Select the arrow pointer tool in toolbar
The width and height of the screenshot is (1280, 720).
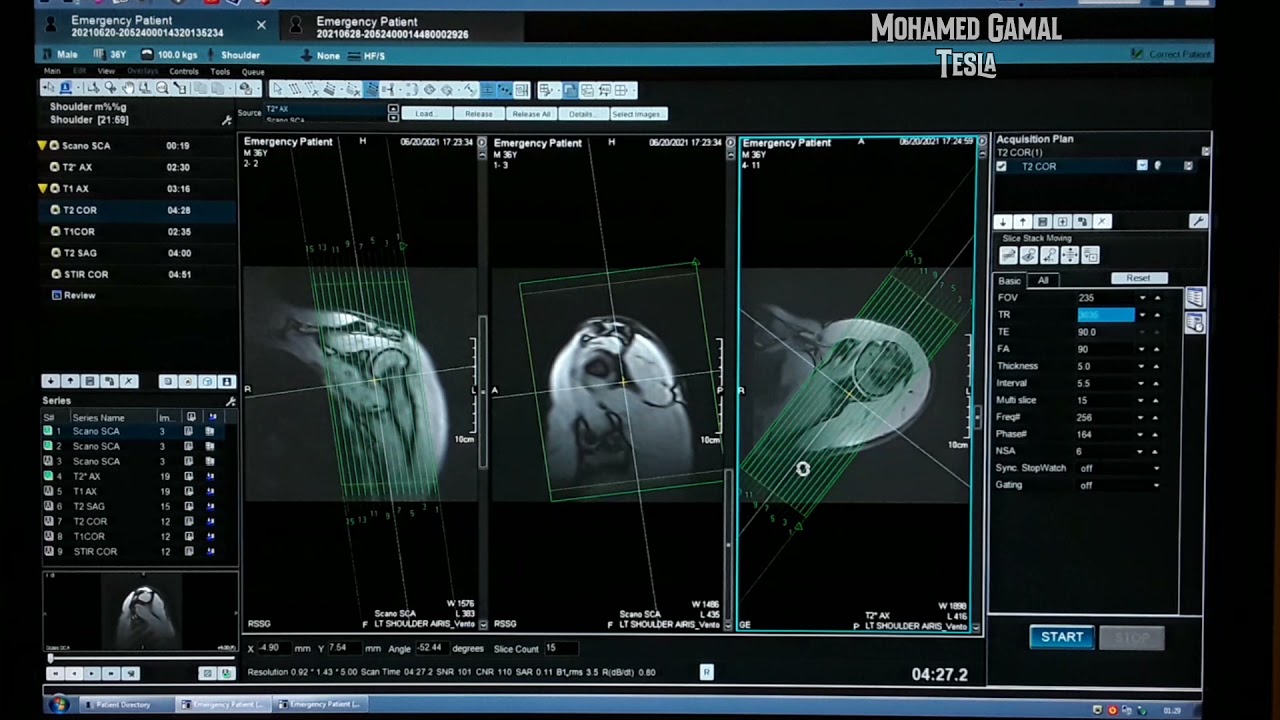click(x=50, y=88)
